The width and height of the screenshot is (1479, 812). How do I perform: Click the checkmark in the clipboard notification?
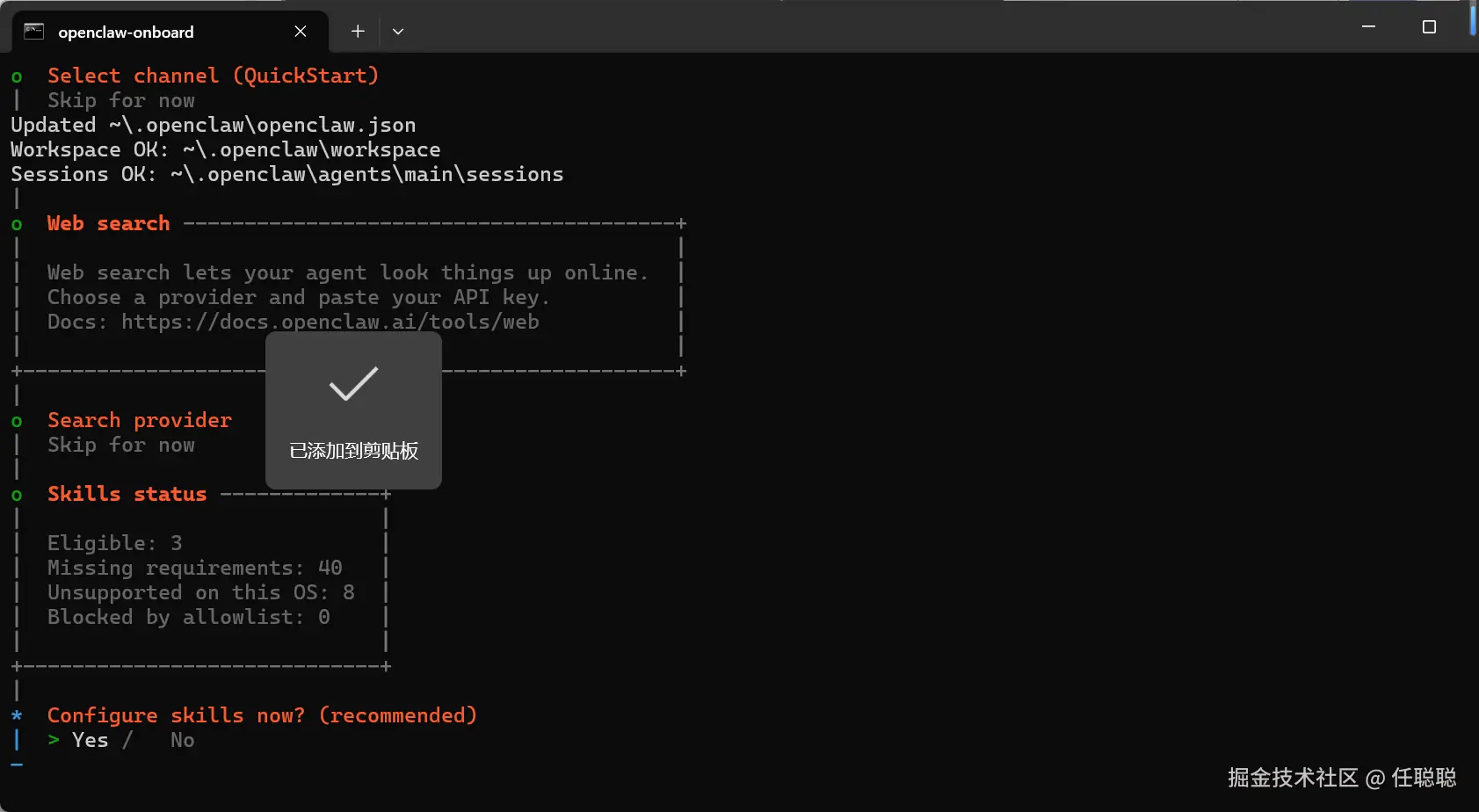(353, 384)
